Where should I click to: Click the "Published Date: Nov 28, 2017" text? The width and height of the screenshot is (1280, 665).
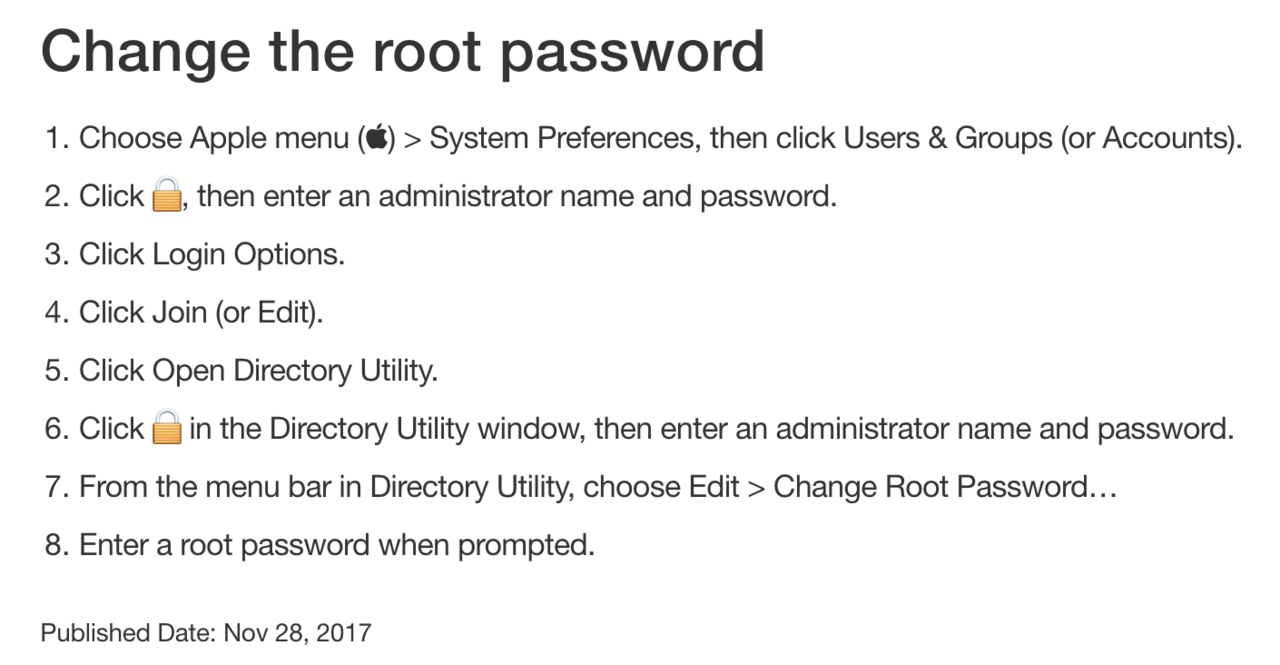point(206,633)
